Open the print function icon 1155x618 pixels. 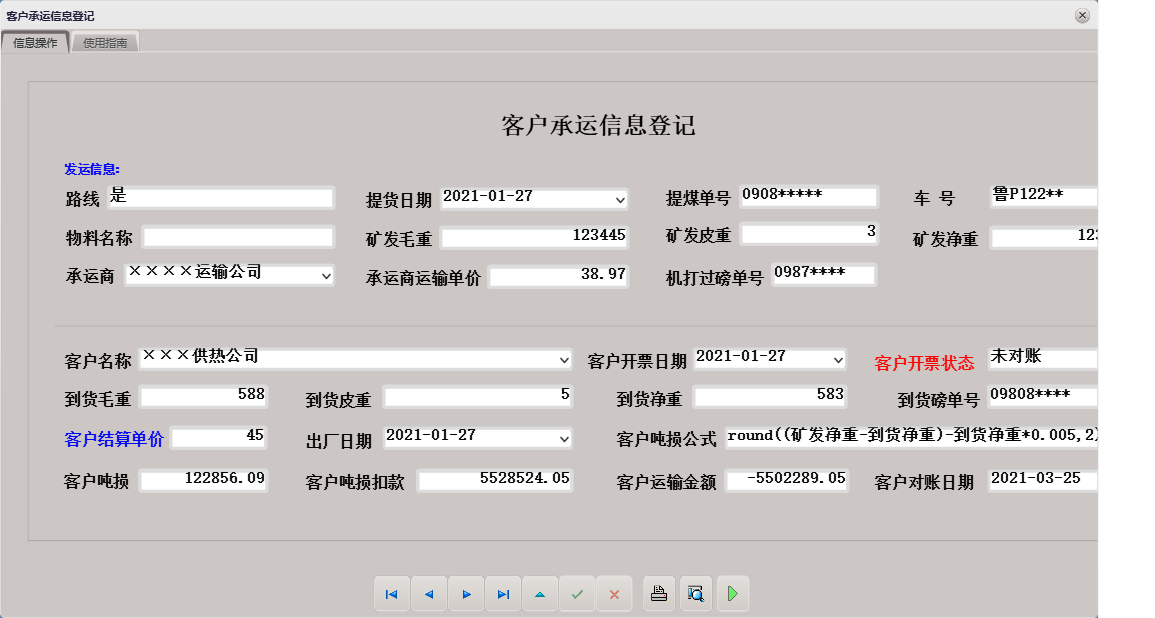tap(658, 593)
